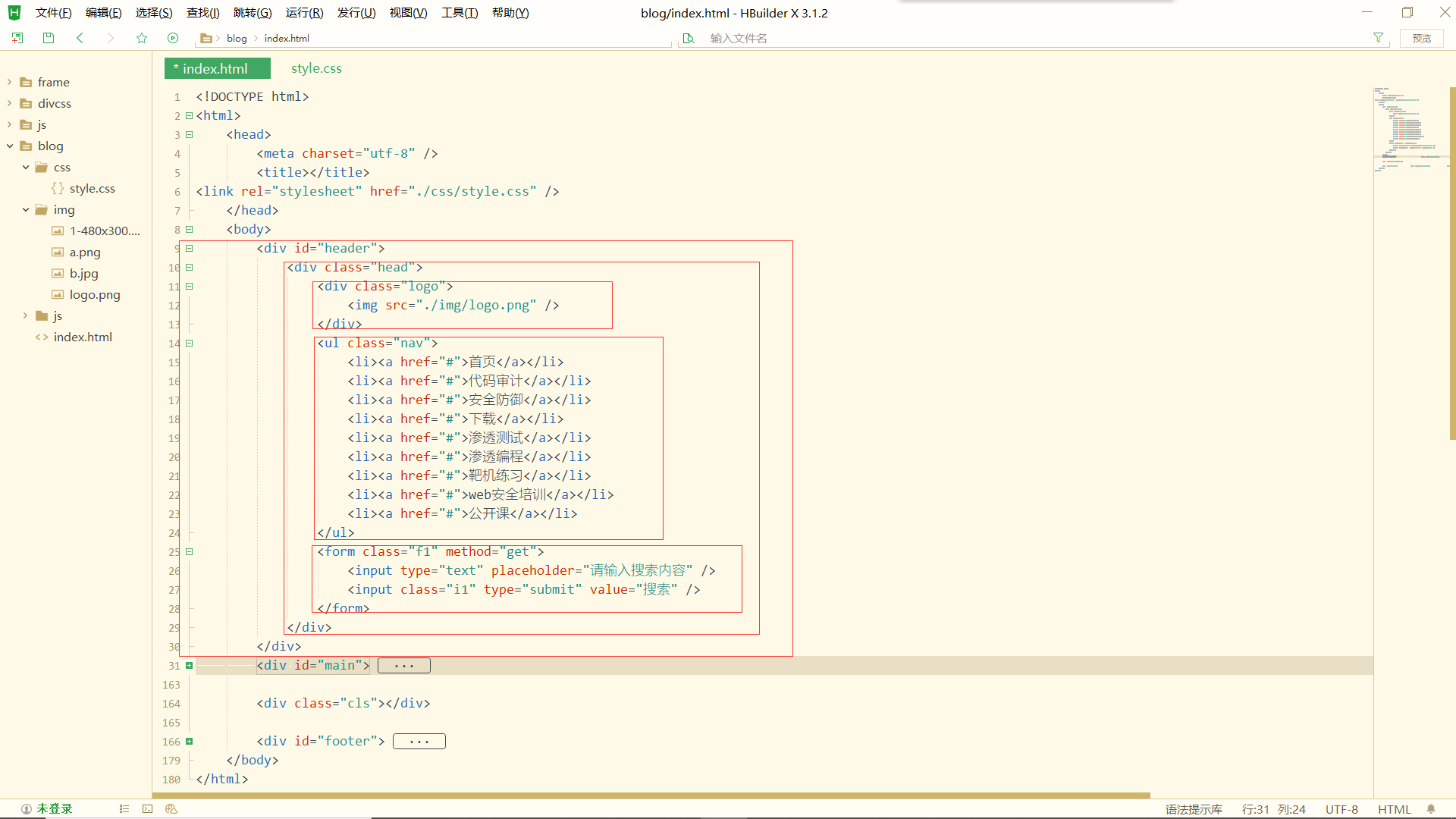Click the UTF-8 encoding indicator
The height and width of the screenshot is (819, 1456).
coord(1341,809)
